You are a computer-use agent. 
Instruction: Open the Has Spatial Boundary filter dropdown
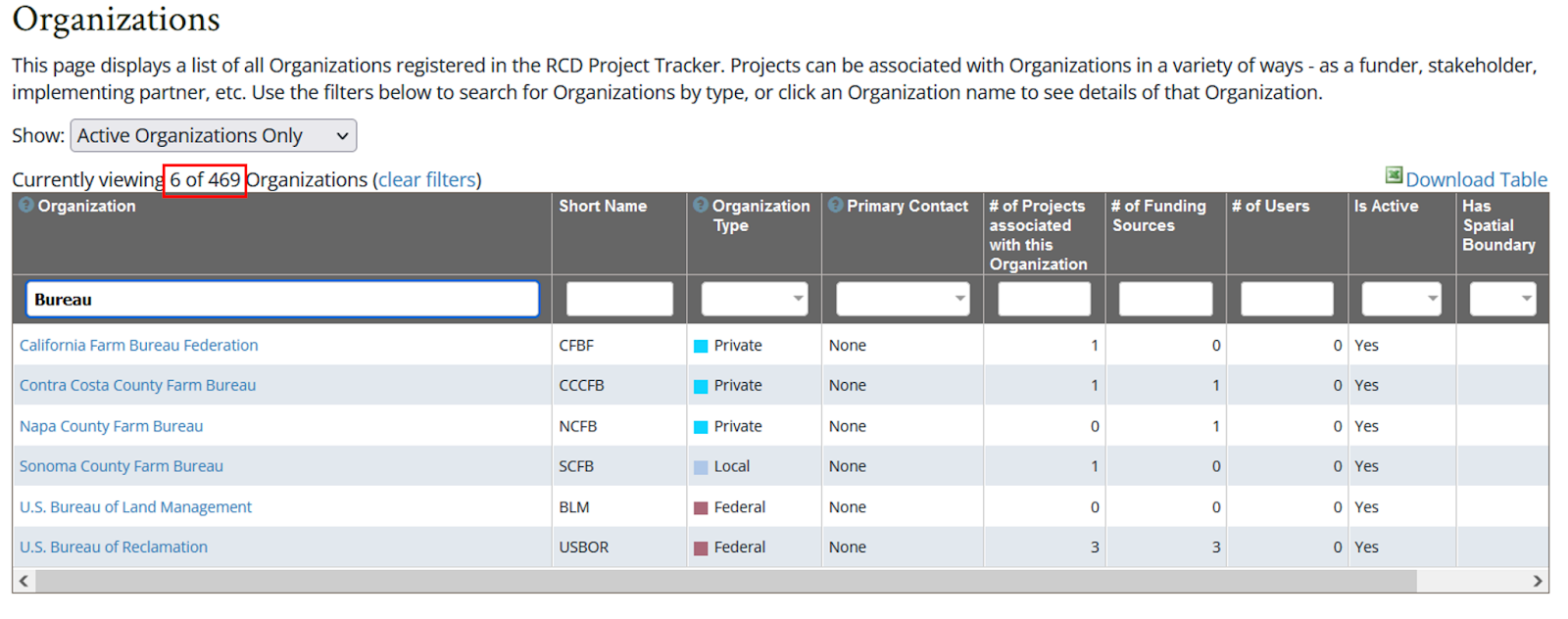pos(1502,299)
